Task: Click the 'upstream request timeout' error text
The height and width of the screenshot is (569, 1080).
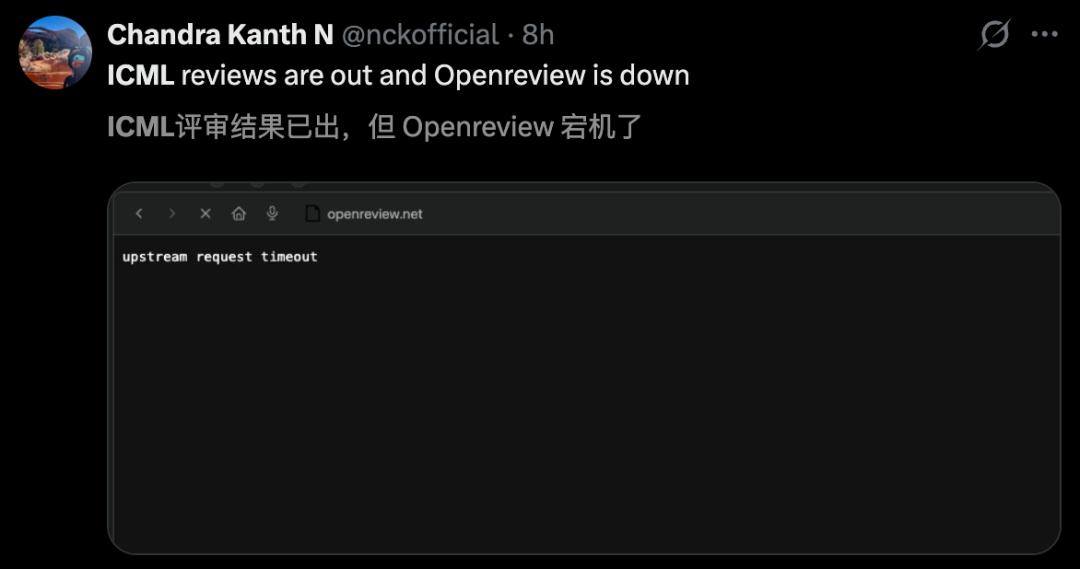Action: [220, 257]
